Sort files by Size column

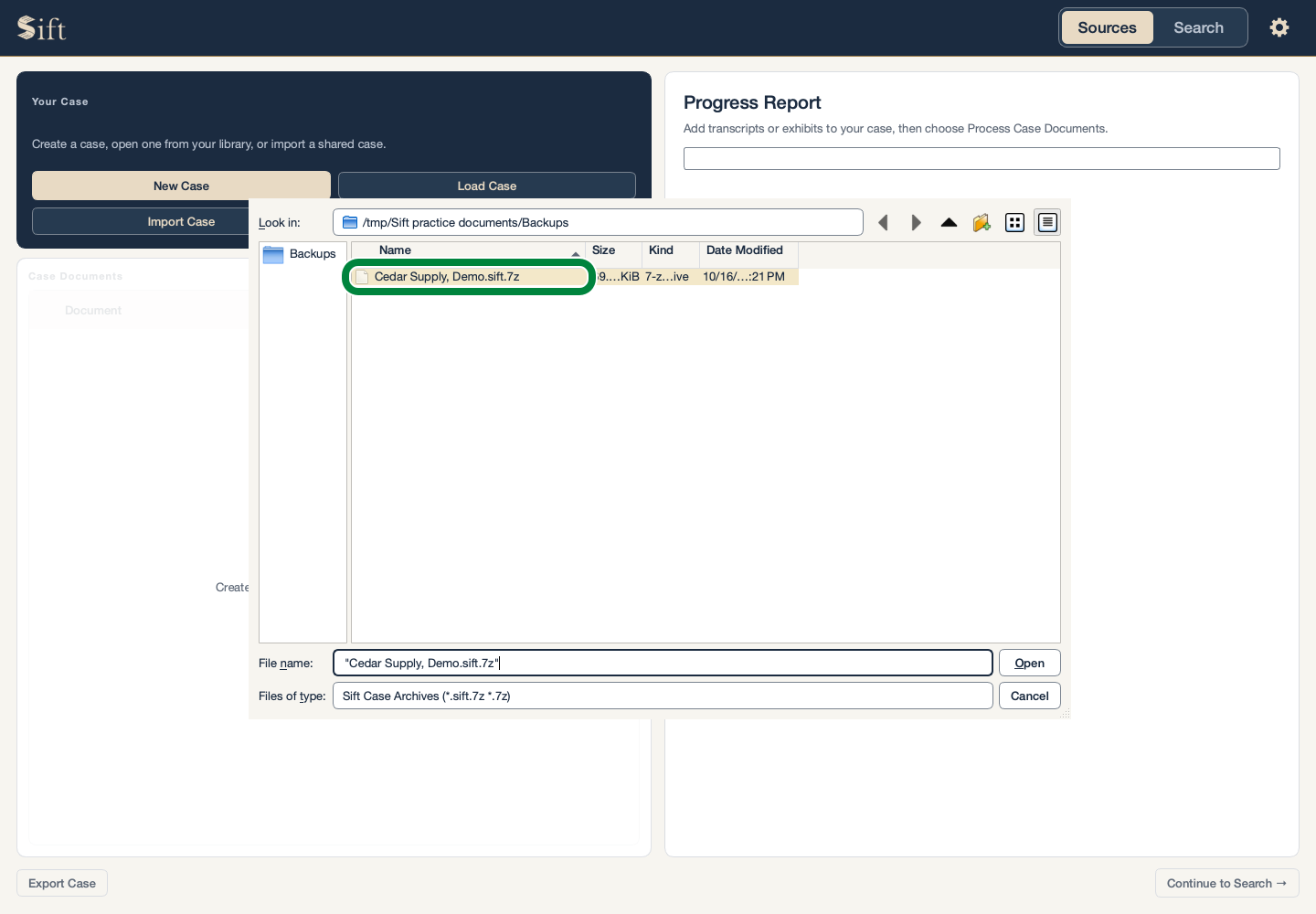(613, 250)
